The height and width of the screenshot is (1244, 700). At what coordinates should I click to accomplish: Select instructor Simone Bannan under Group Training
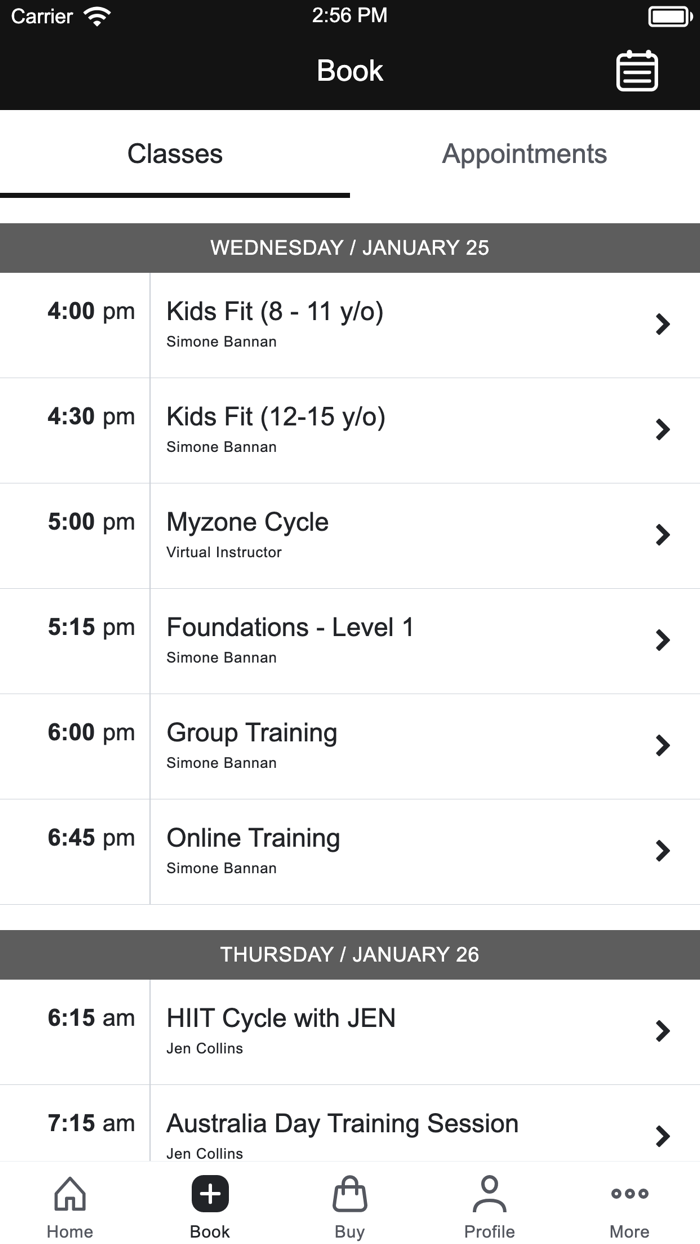click(x=222, y=763)
